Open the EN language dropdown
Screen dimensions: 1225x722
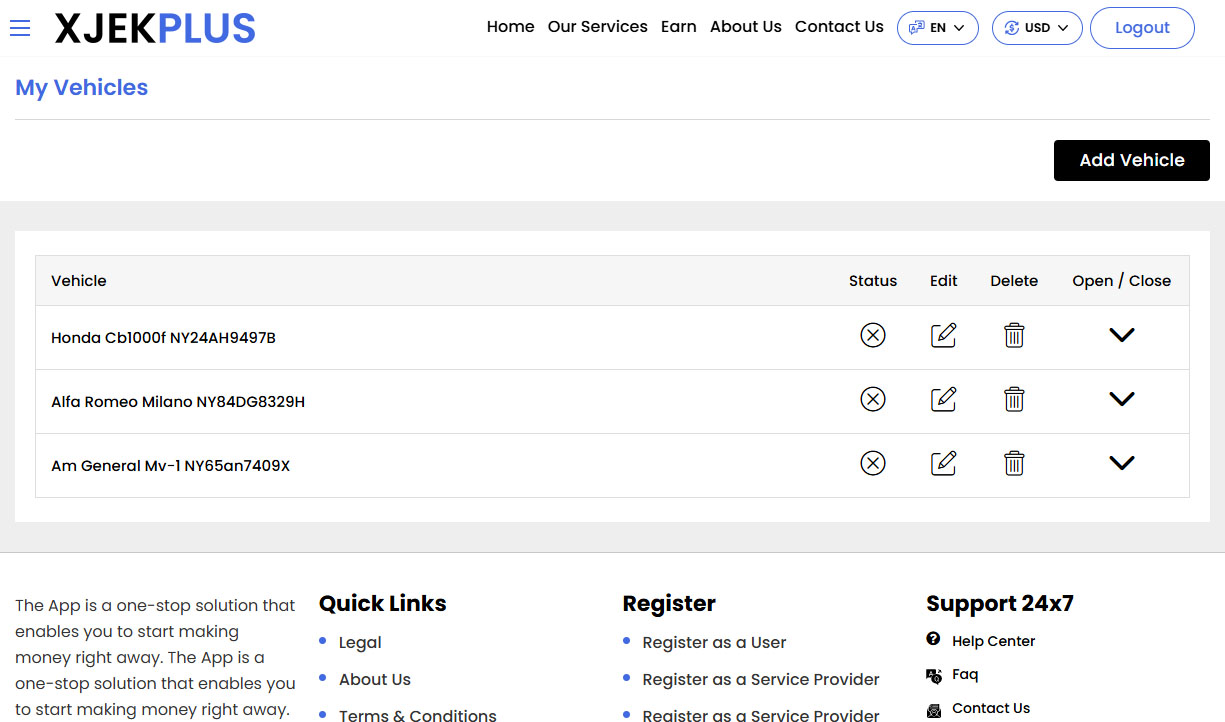tap(937, 28)
